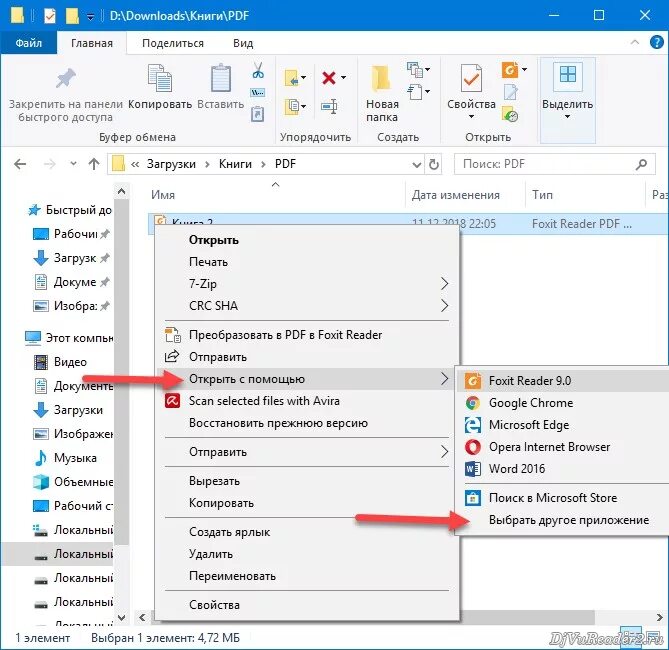This screenshot has height=650, width=669.
Task: Go back with the left arrow
Action: [20, 164]
